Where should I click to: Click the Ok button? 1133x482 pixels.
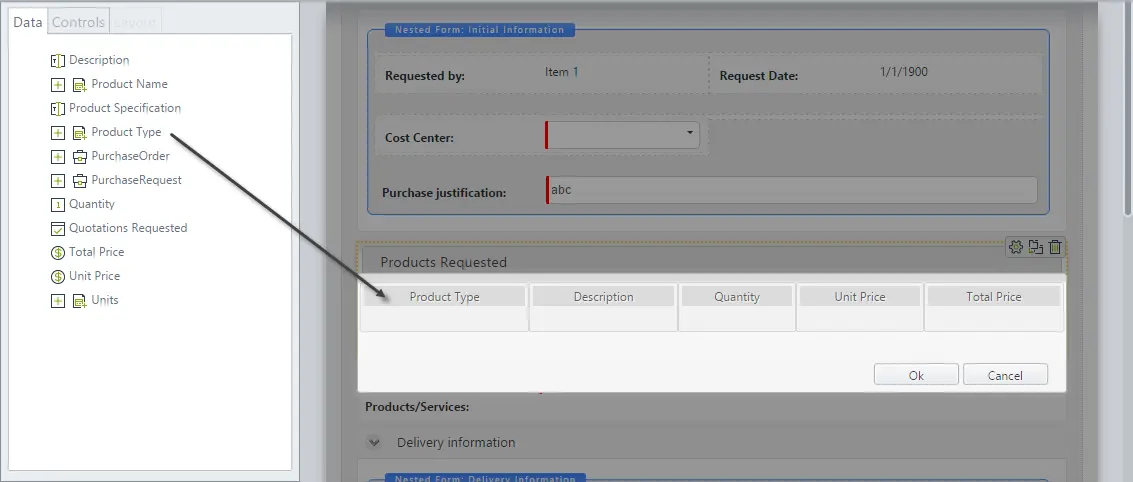coord(916,374)
